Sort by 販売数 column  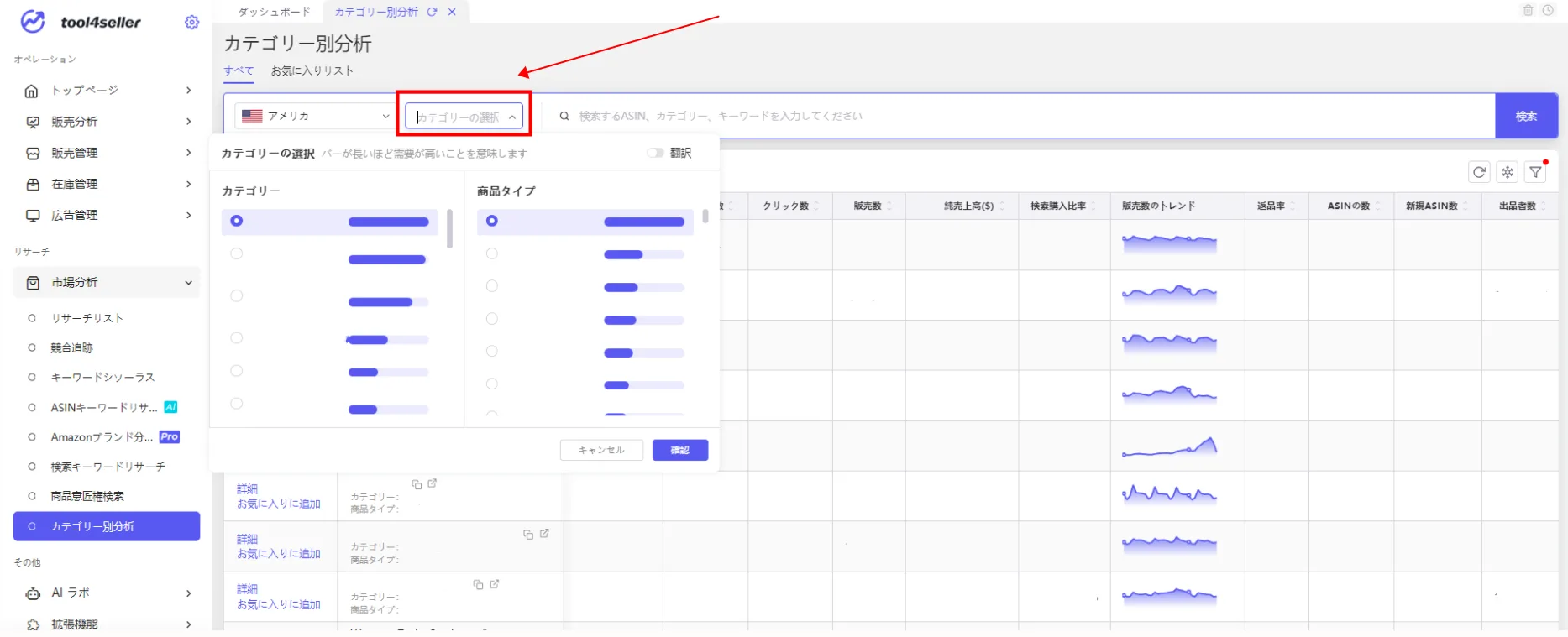point(889,206)
